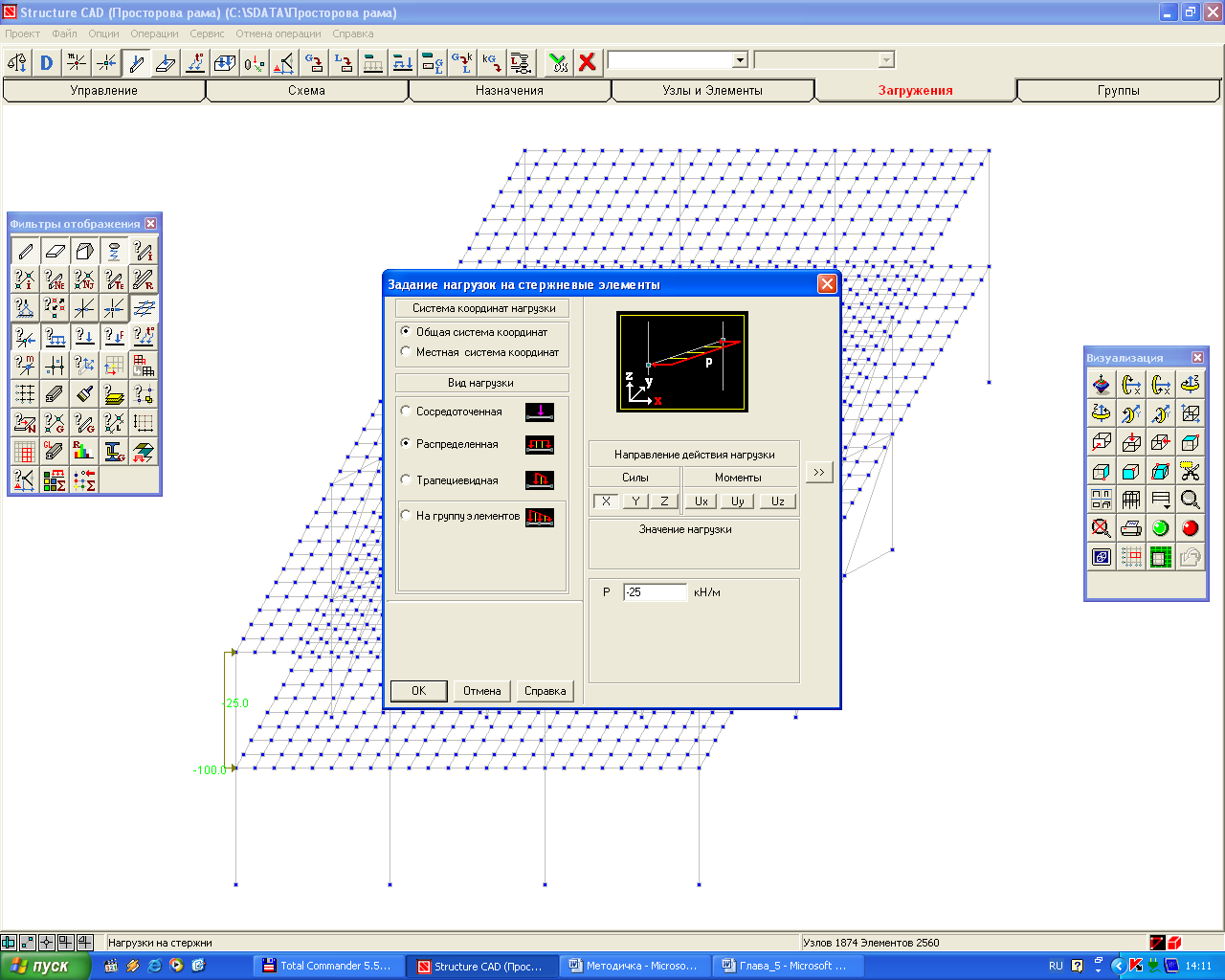Screen dimensions: 1225x980
Task: Click the RU language indicator in tray
Action: coord(1056,966)
